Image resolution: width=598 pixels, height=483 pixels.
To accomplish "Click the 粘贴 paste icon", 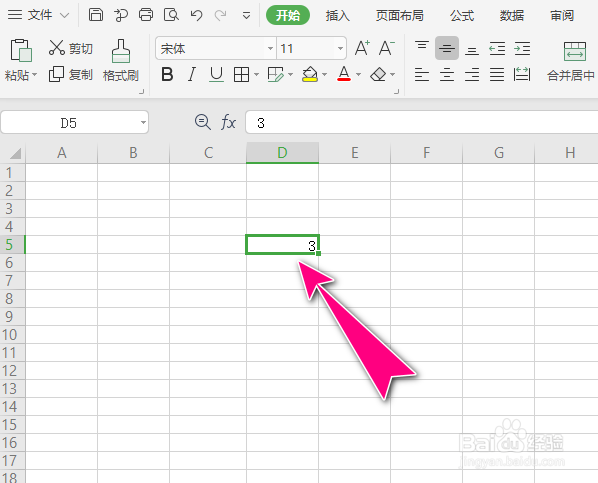I will pyautogui.click(x=21, y=50).
